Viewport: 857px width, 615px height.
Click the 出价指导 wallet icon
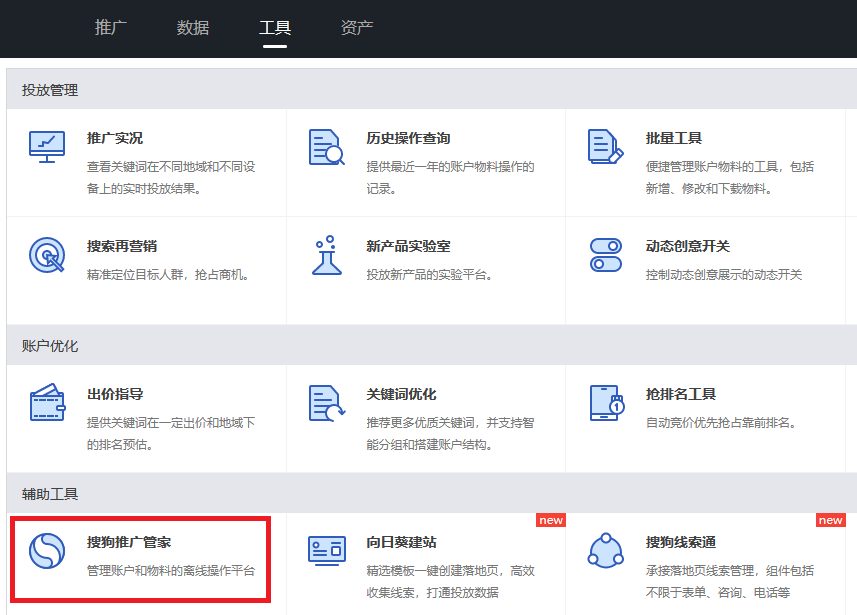click(47, 402)
